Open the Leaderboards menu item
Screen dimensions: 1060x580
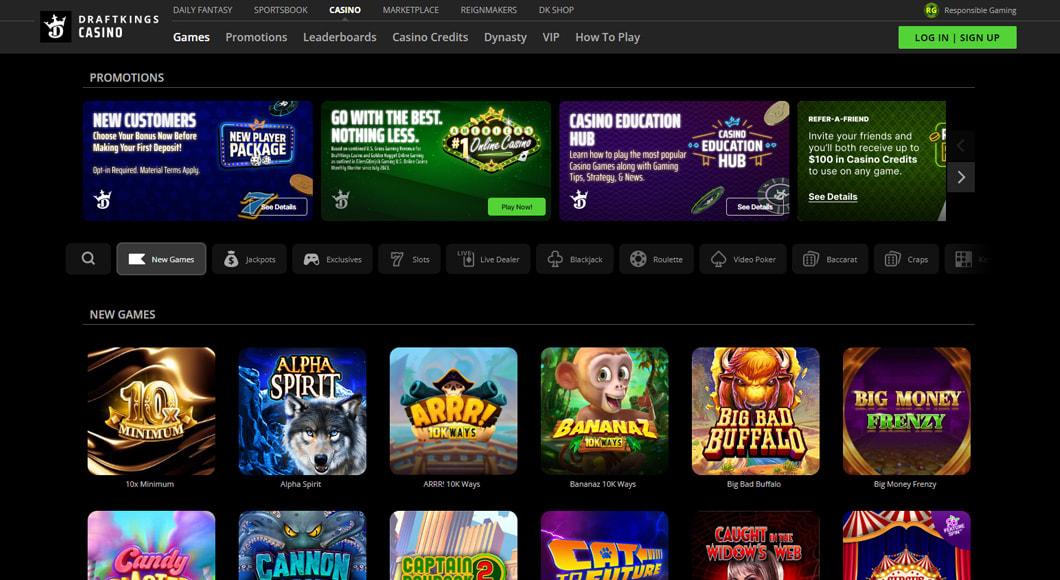tap(339, 37)
